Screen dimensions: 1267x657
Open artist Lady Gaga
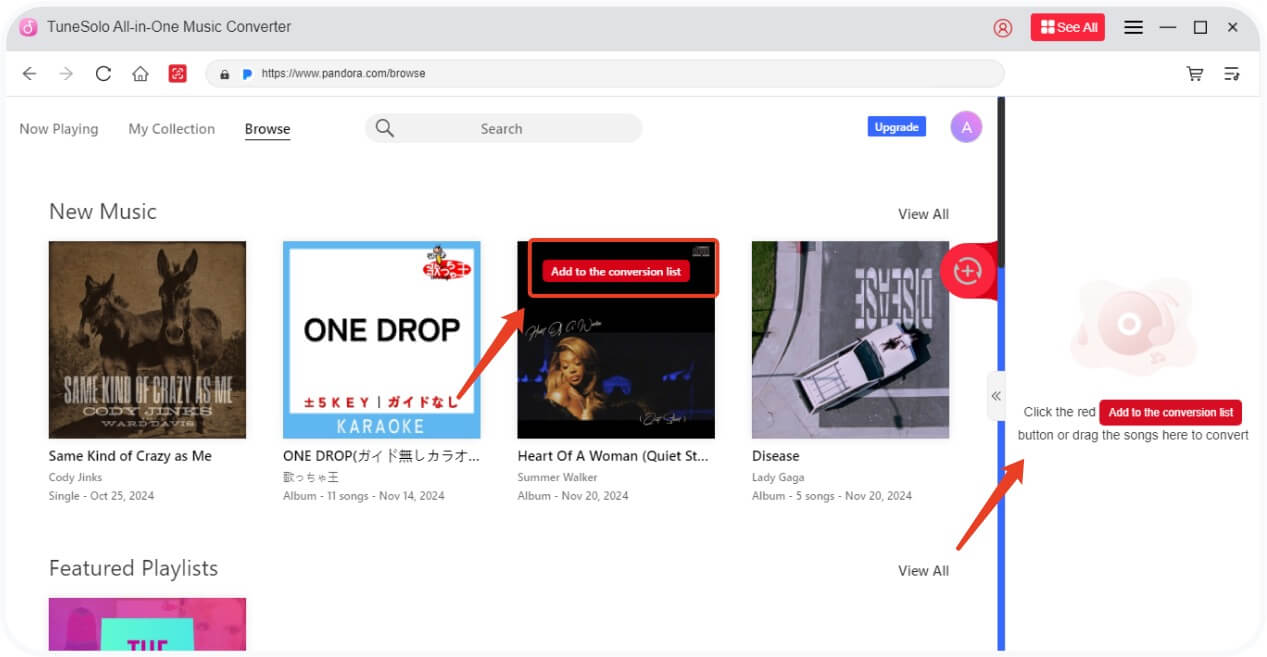click(x=778, y=477)
